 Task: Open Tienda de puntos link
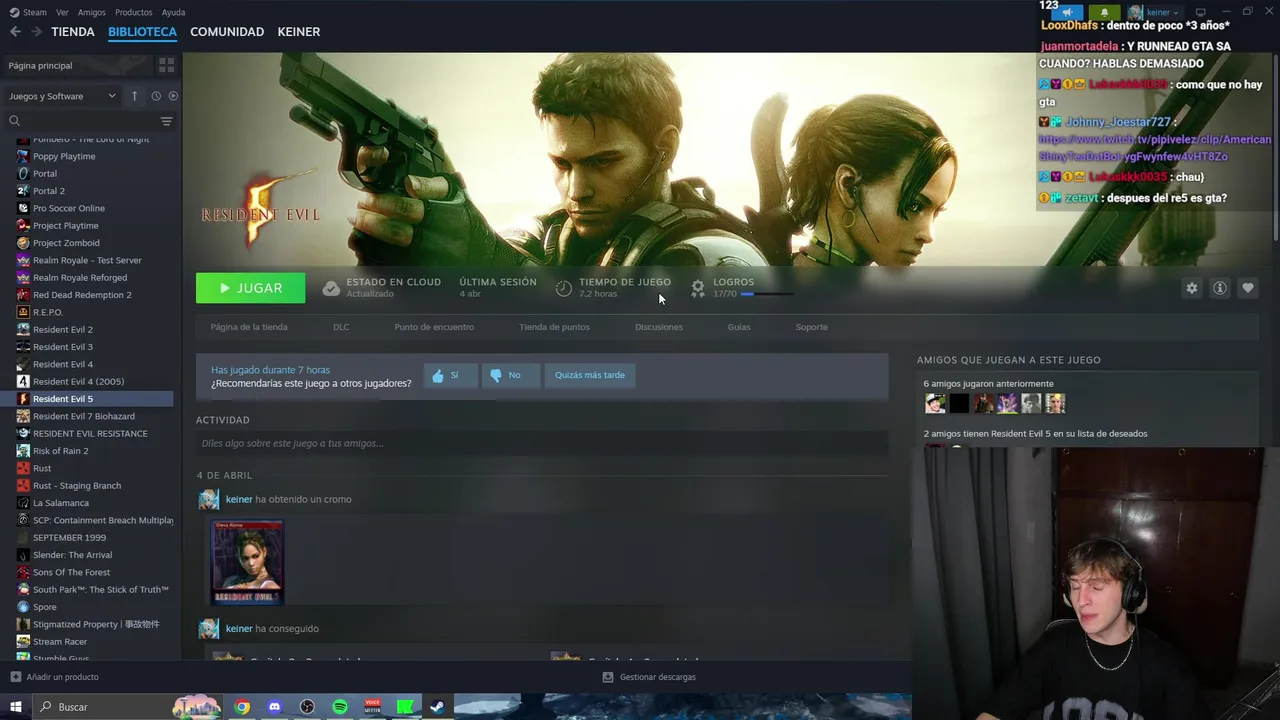pos(554,327)
